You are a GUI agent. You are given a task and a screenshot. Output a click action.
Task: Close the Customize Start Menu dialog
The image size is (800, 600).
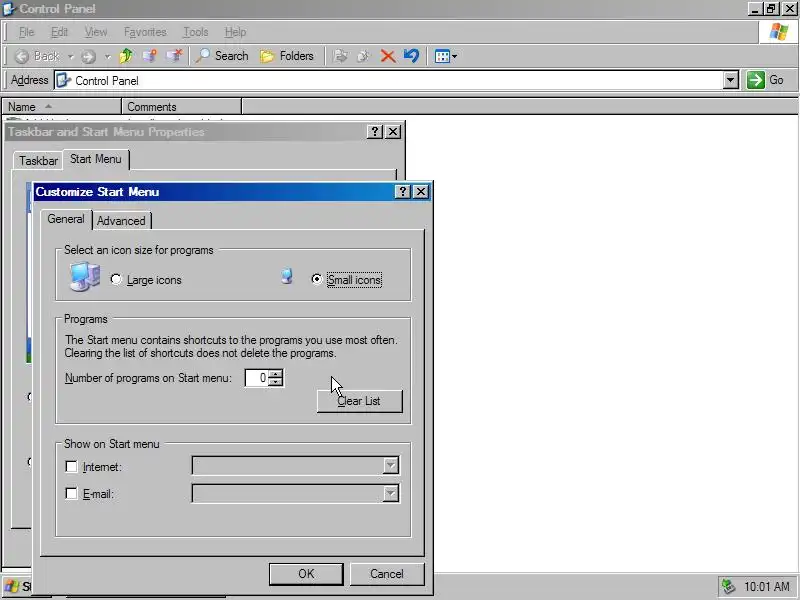click(x=421, y=191)
